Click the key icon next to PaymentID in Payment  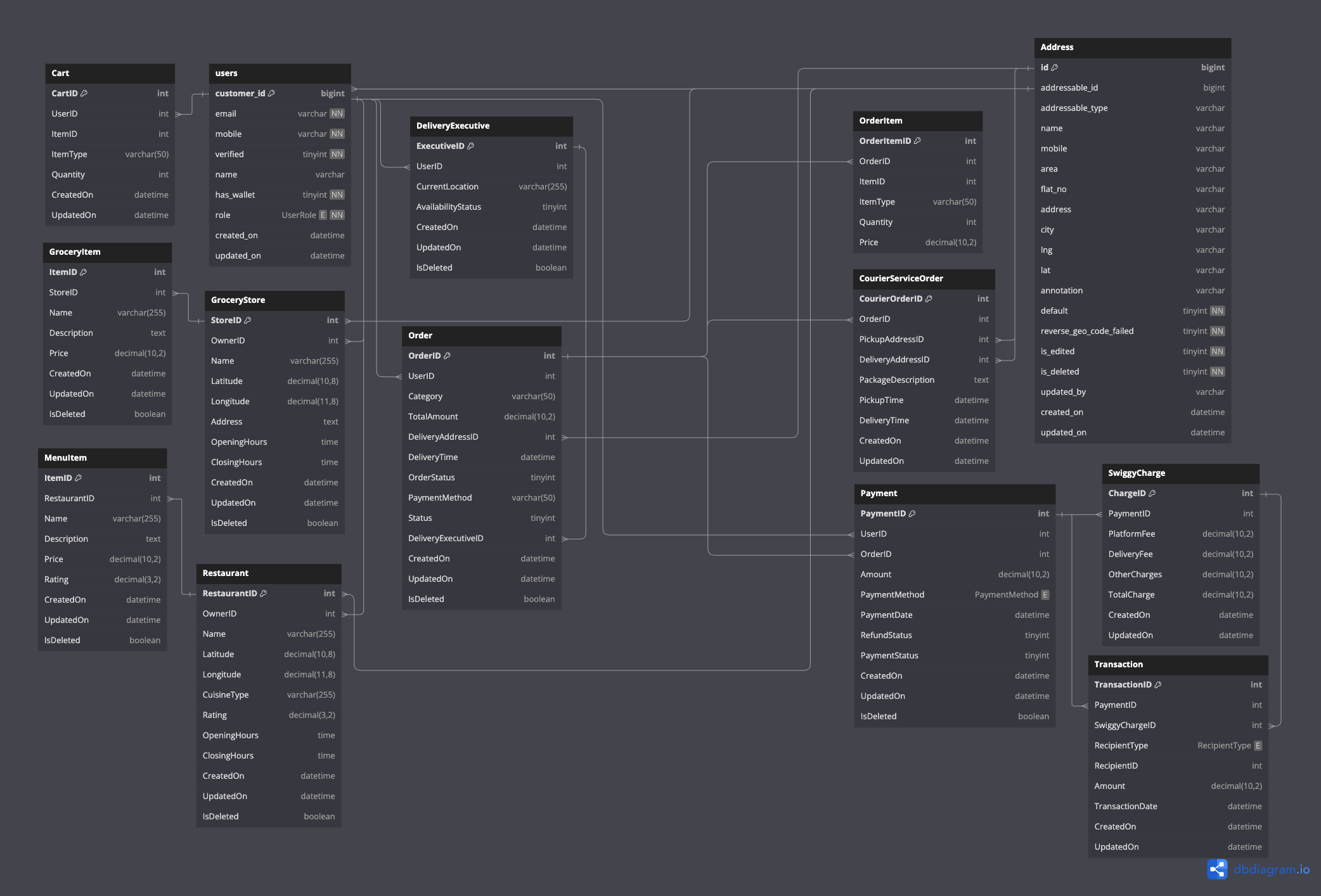pos(913,513)
